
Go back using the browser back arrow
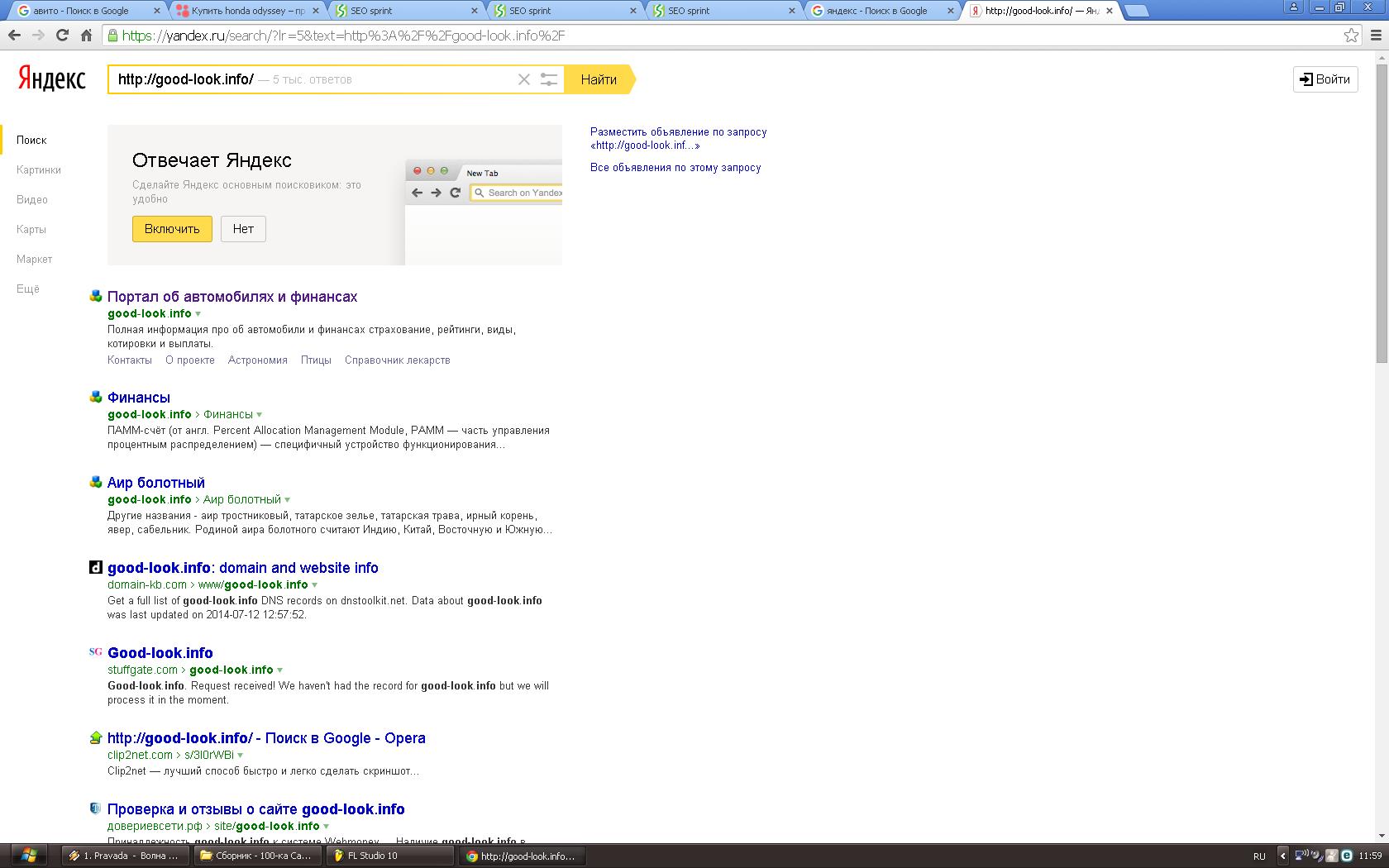pos(14,36)
